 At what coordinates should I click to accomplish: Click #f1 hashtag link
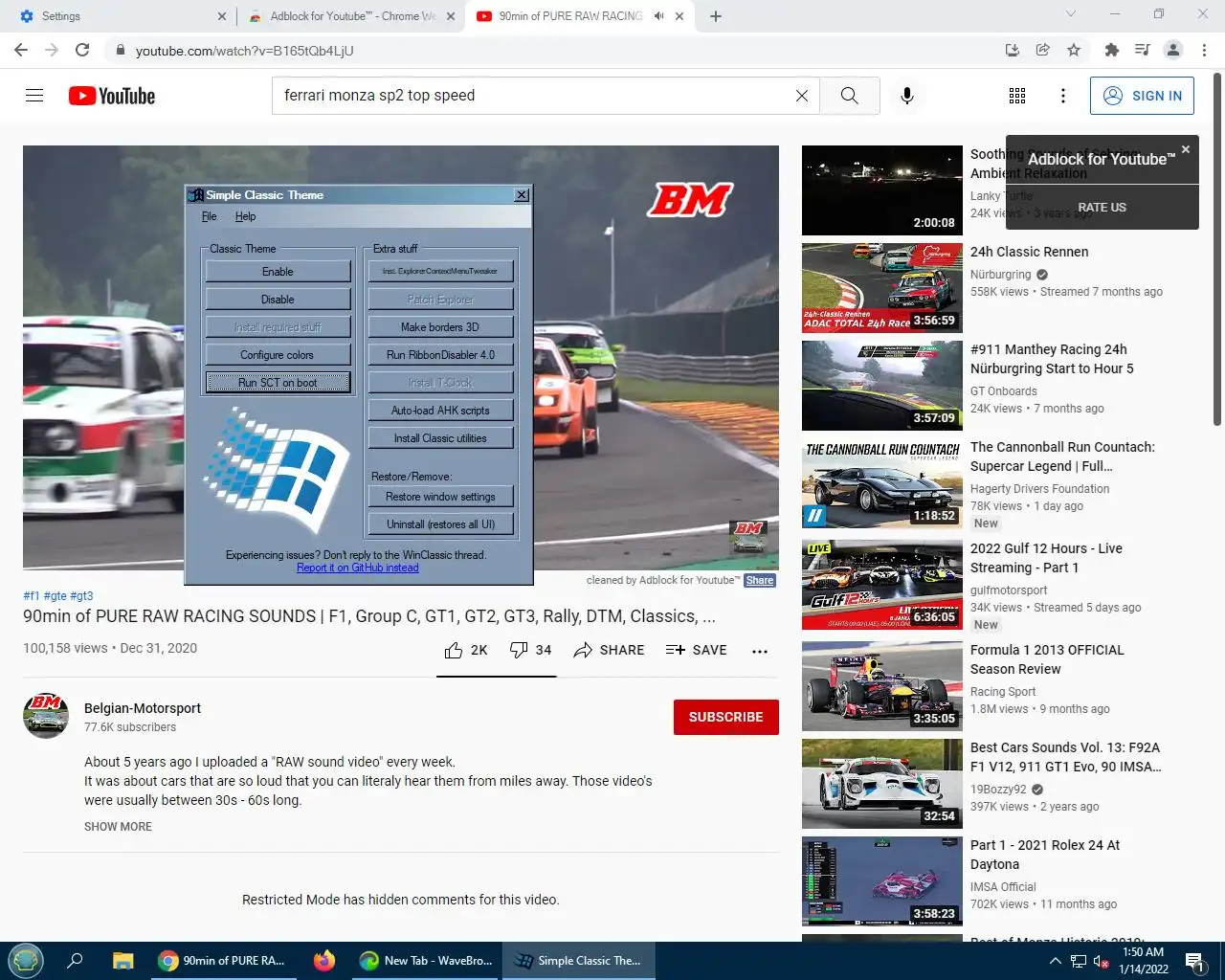pos(32,595)
